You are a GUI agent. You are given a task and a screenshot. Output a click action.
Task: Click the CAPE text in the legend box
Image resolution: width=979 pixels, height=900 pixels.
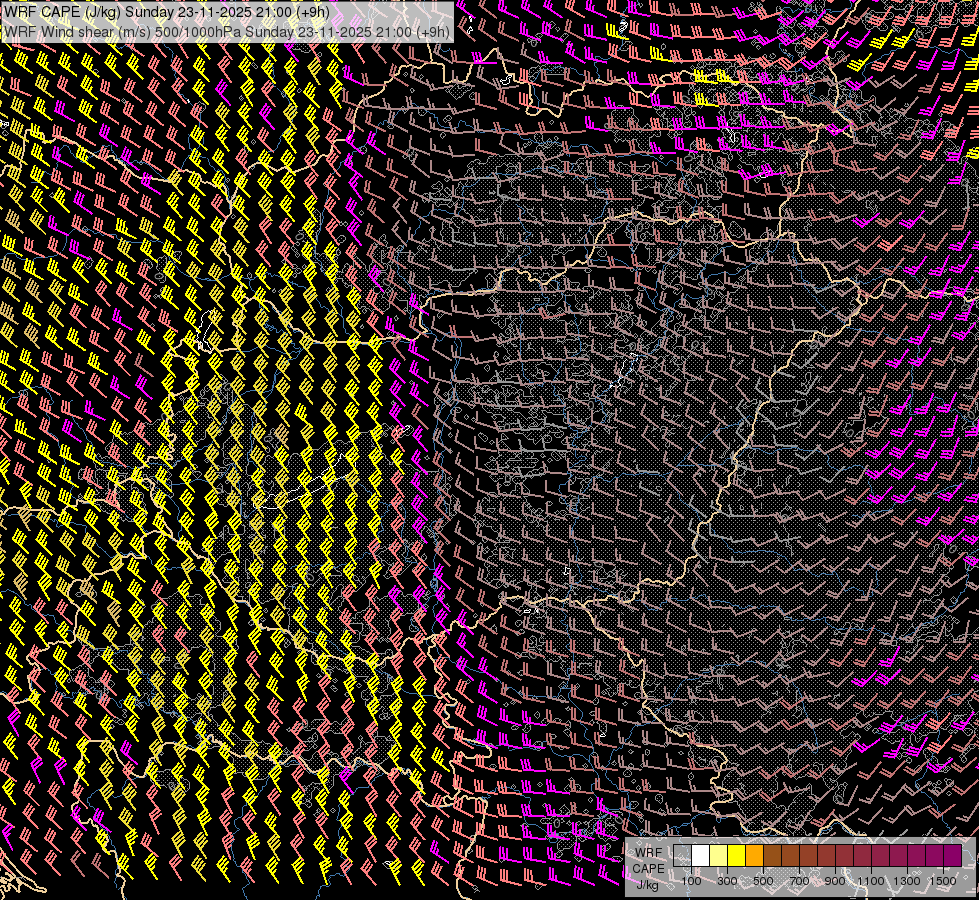pyautogui.click(x=648, y=868)
